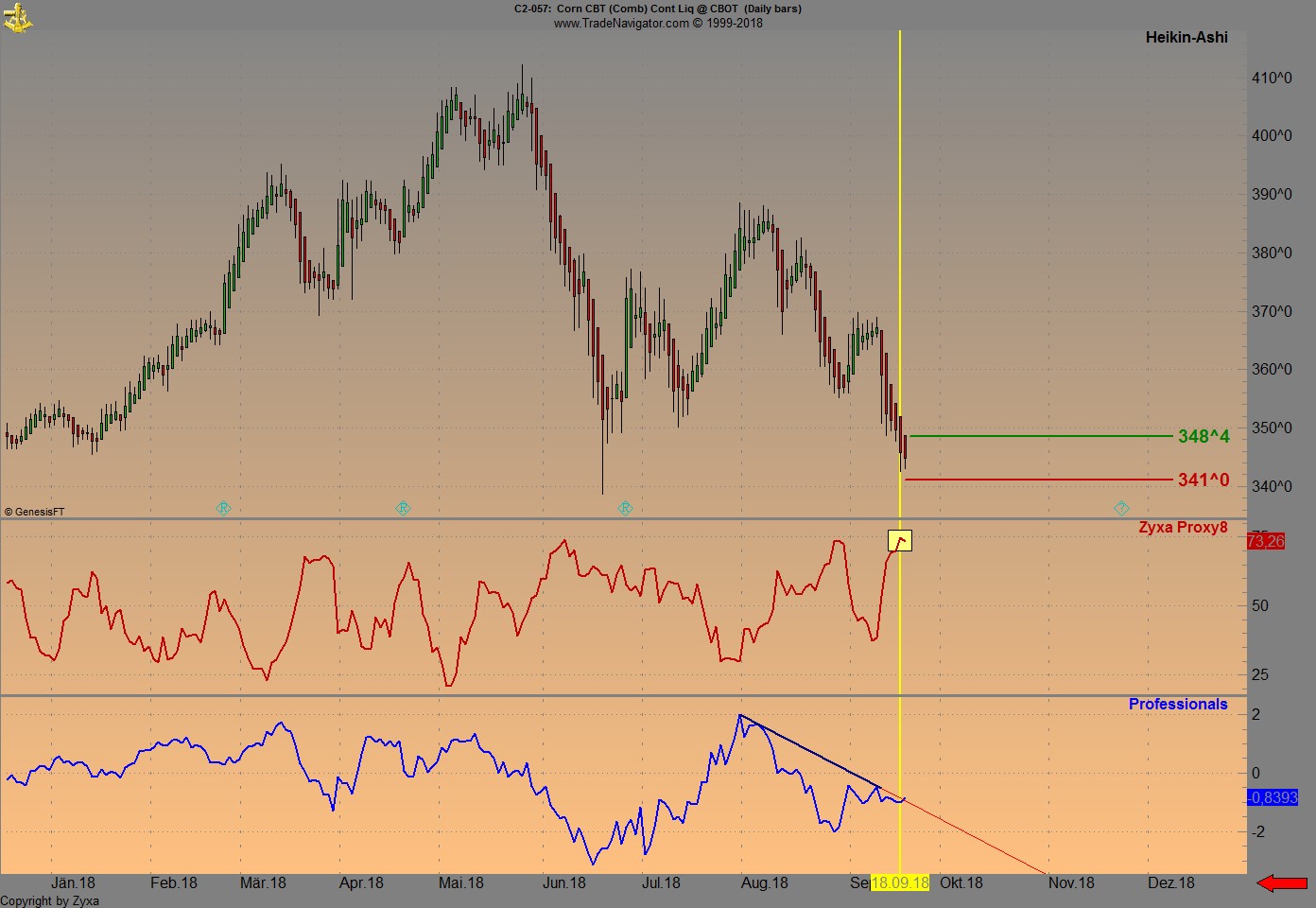The image size is (1316, 908).
Task: Click the Aug.18 date axis label
Action: 765,882
